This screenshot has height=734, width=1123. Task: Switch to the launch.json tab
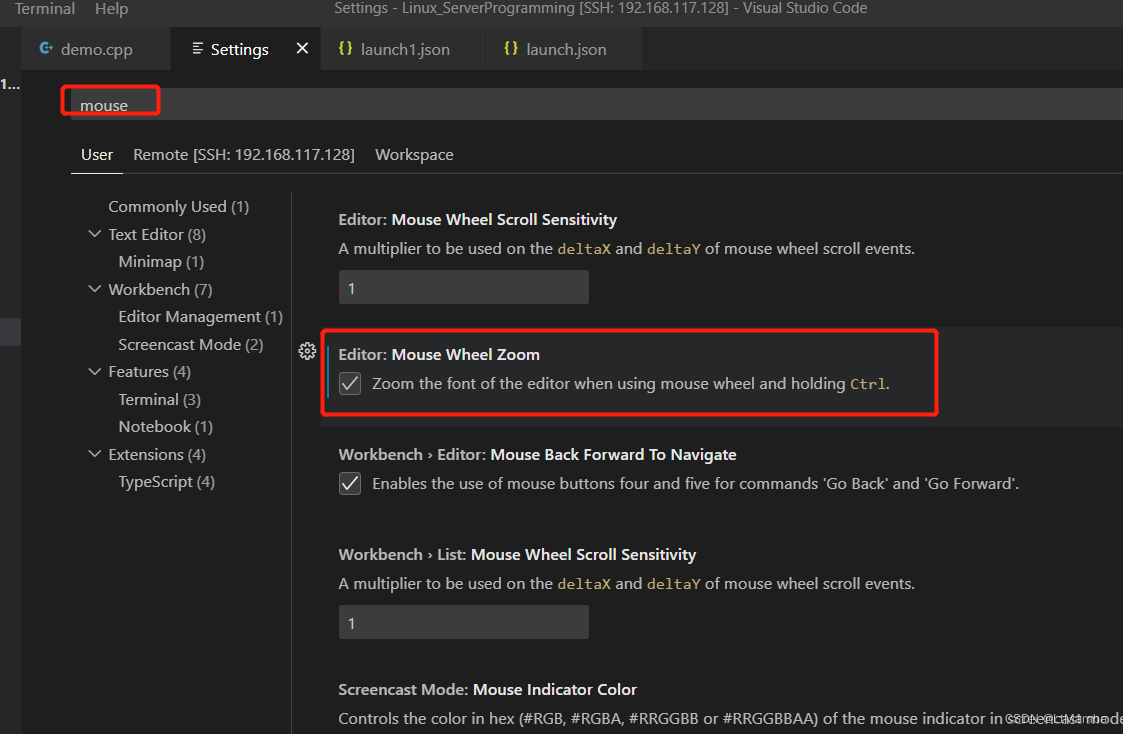click(x=564, y=49)
